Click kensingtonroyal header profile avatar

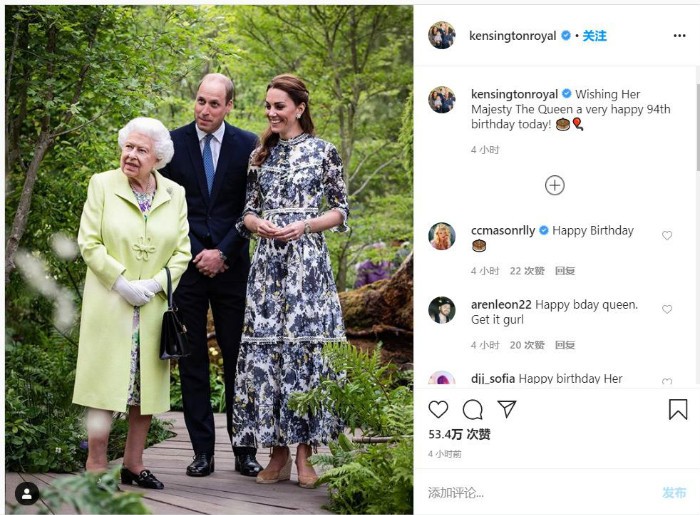(442, 35)
